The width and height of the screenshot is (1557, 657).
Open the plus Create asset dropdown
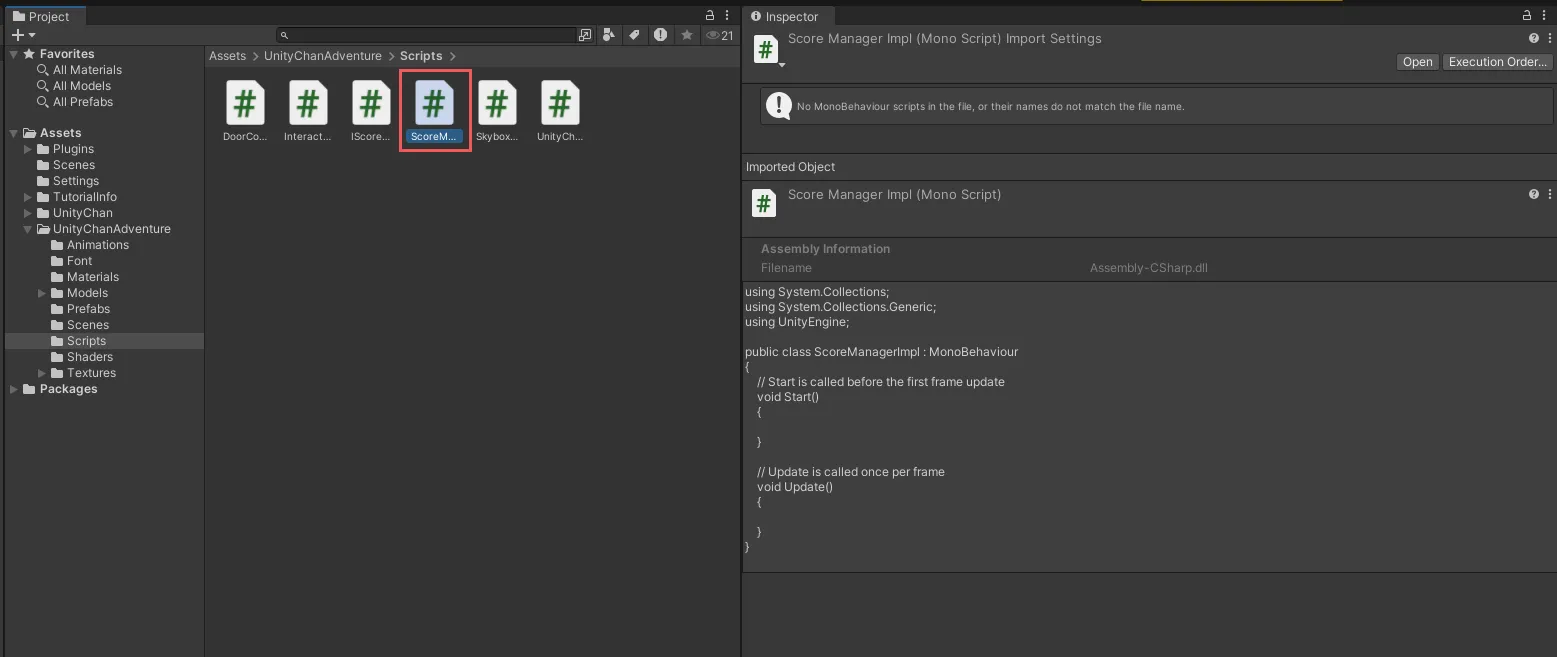(23, 35)
